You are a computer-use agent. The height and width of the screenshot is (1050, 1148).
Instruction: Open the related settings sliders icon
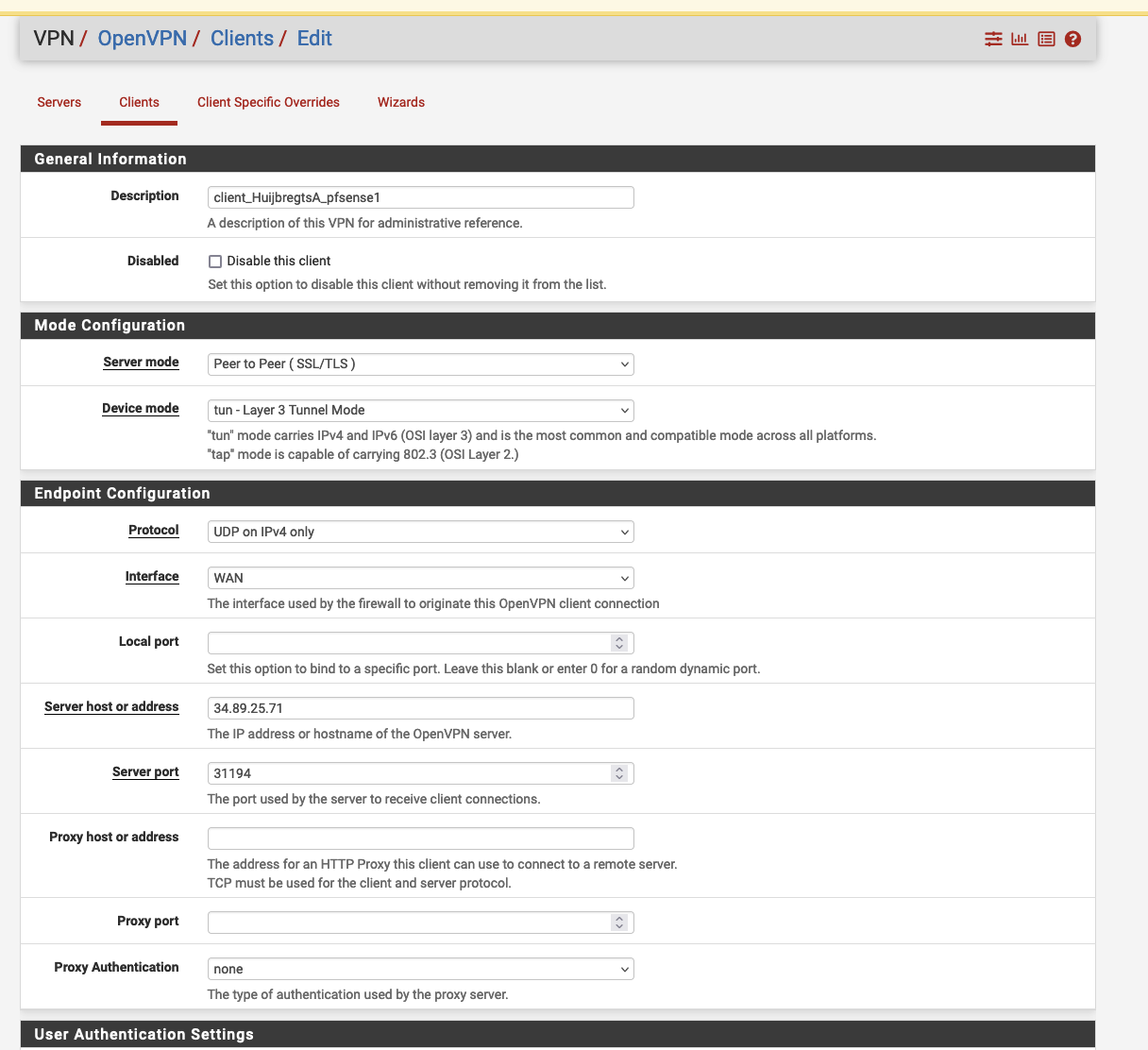(993, 39)
